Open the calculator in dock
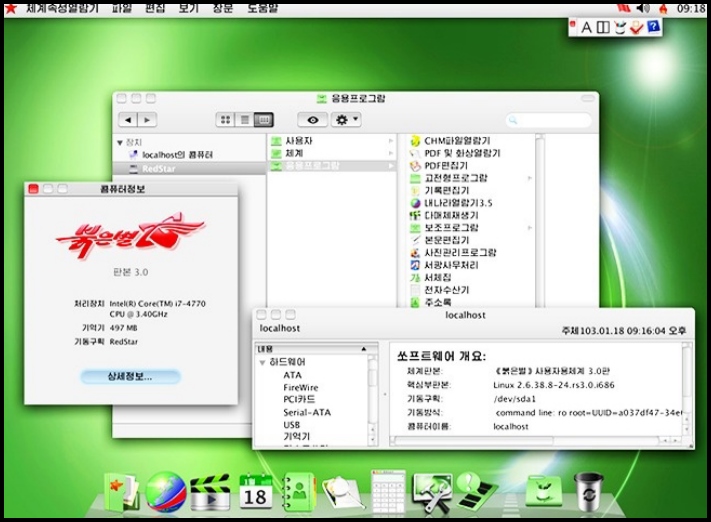Viewport: 711px width, 522px height. point(388,493)
